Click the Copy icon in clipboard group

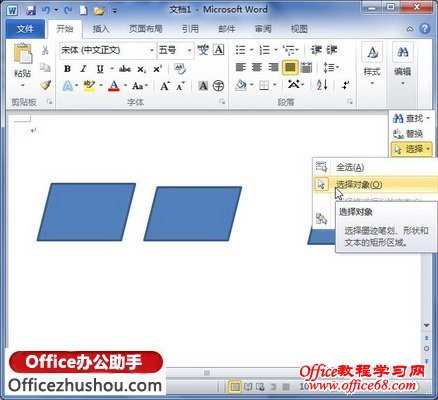coord(45,68)
